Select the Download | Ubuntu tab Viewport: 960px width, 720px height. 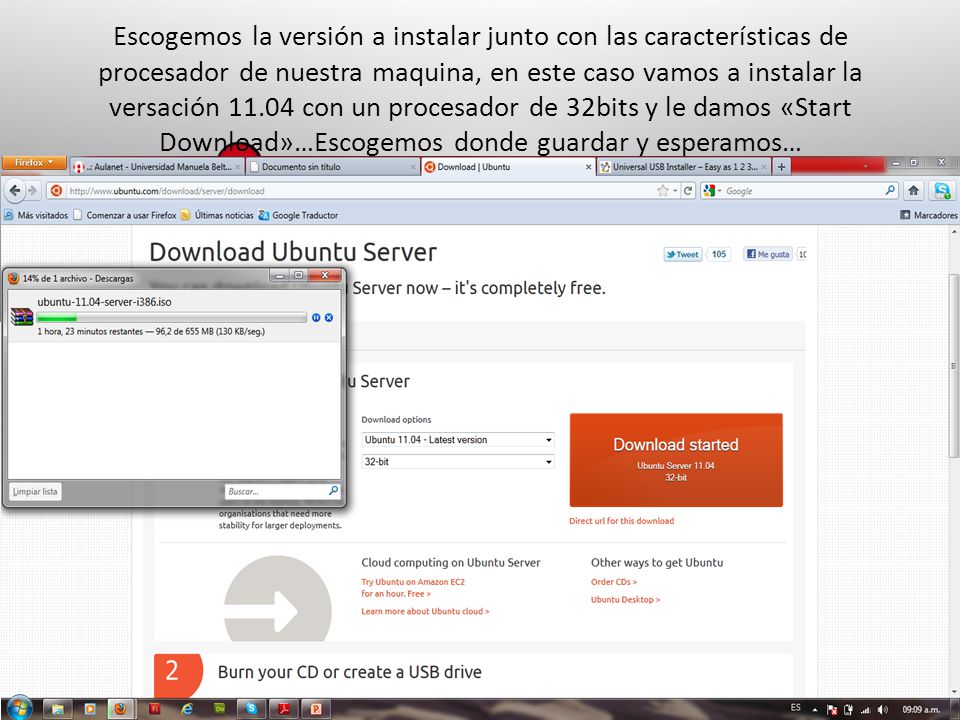coord(508,167)
